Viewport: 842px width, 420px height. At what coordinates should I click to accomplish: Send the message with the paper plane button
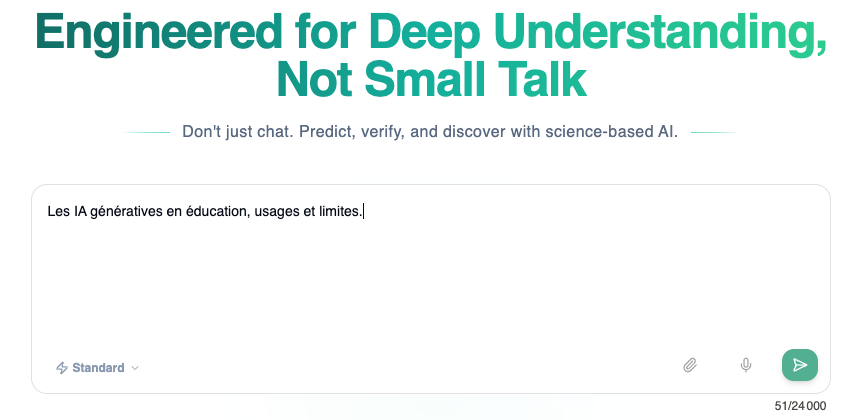[x=800, y=365]
